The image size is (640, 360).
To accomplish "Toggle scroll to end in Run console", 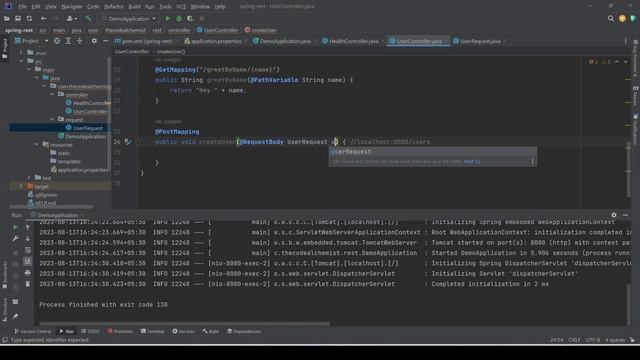I will tap(27, 261).
